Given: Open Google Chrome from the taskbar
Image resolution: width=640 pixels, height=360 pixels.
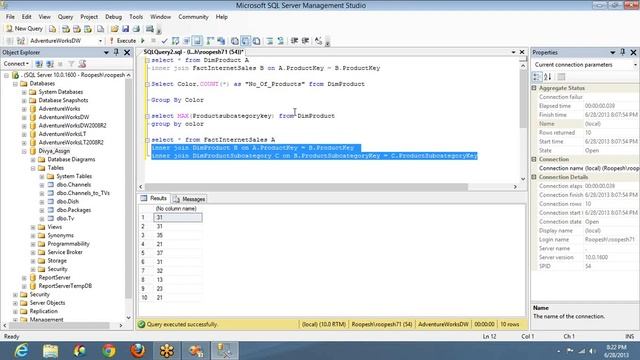Looking at the screenshot, I should coord(109,351).
